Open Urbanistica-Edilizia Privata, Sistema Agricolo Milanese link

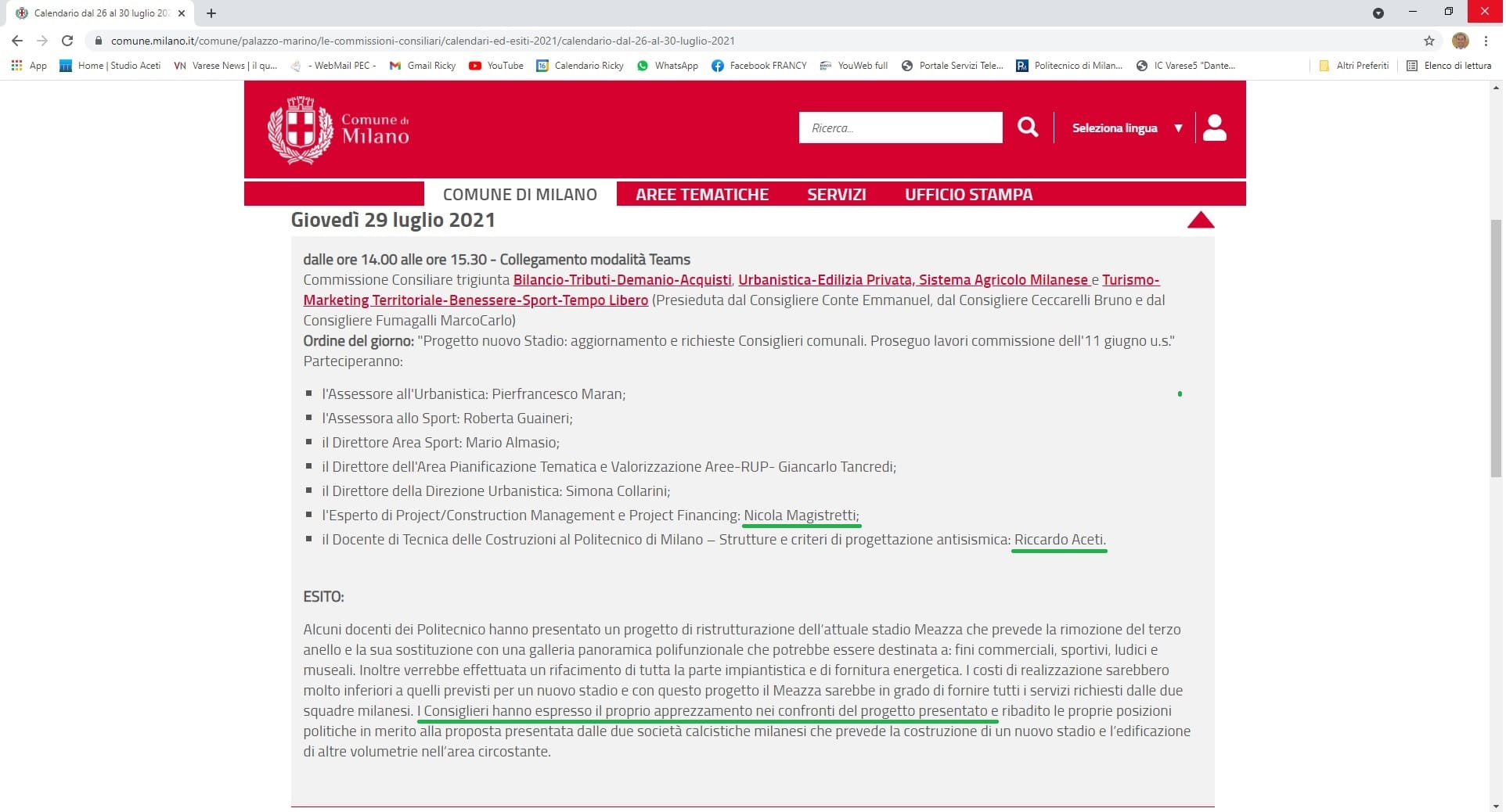[913, 280]
